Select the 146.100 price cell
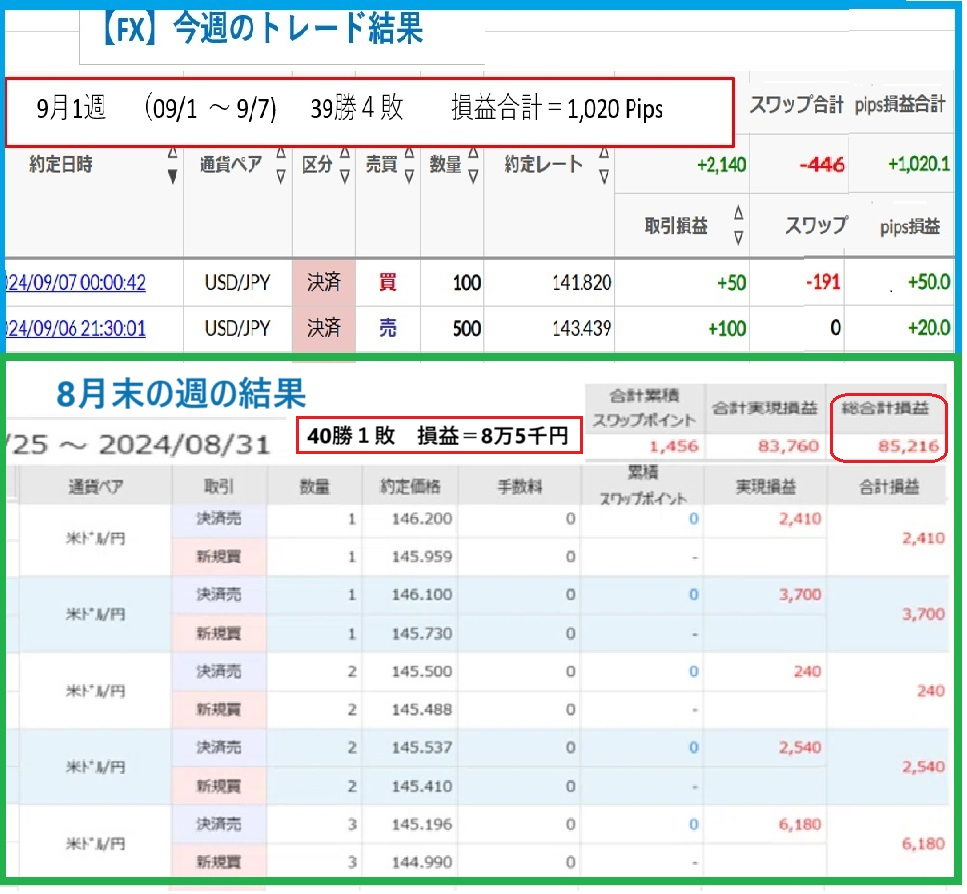 click(422, 595)
